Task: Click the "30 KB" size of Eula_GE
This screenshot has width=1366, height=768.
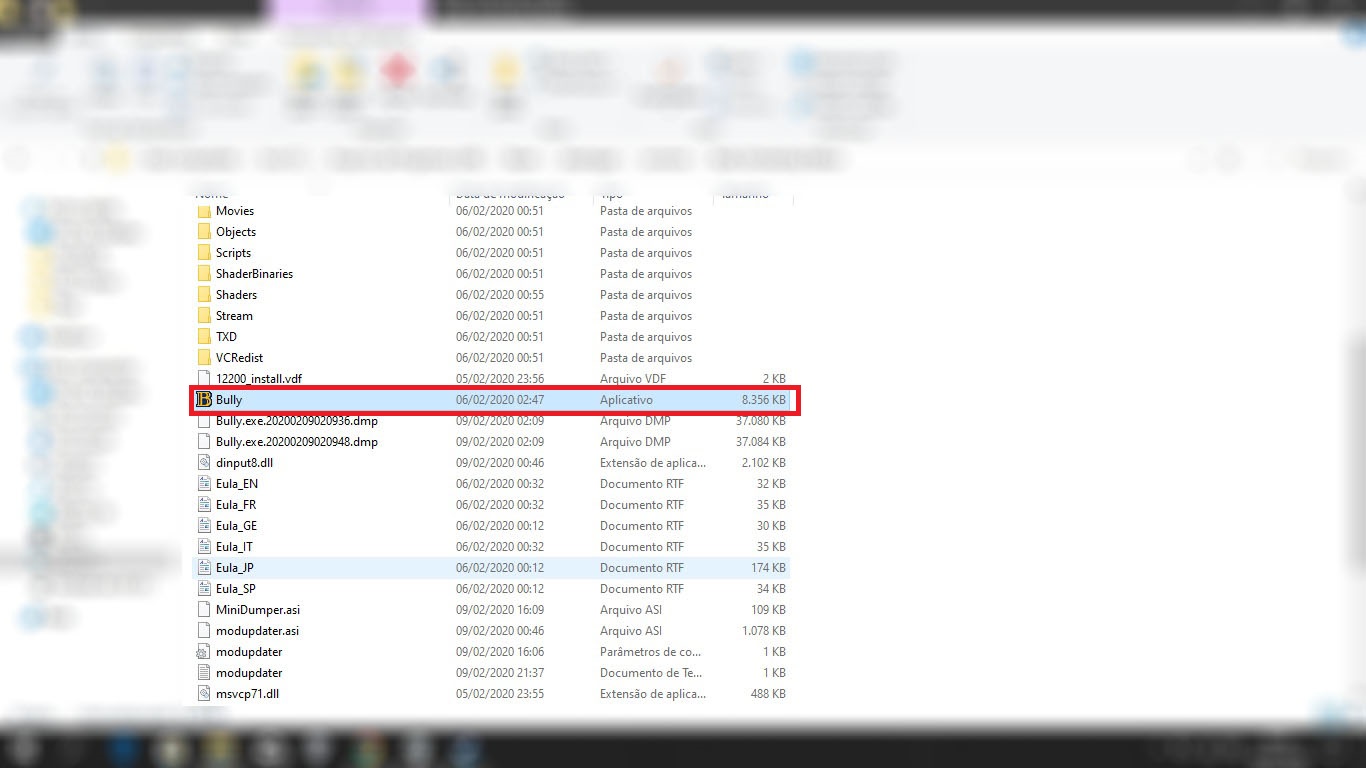Action: point(771,526)
